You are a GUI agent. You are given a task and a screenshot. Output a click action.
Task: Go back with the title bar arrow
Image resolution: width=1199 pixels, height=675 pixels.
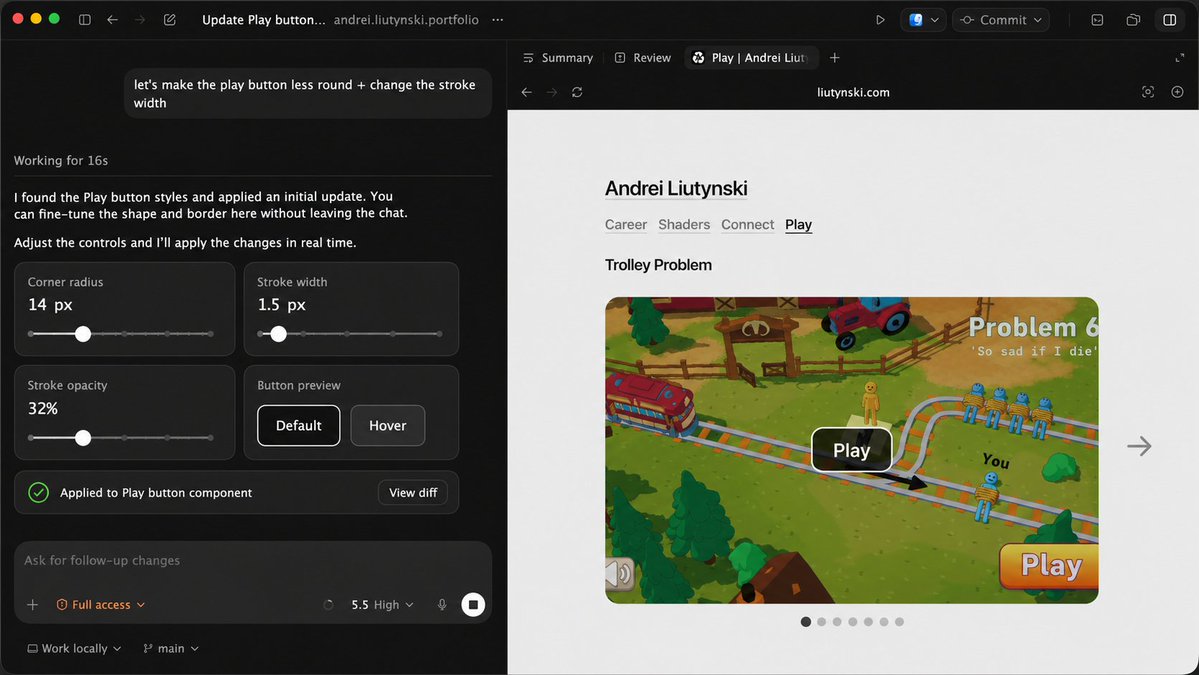pos(112,20)
